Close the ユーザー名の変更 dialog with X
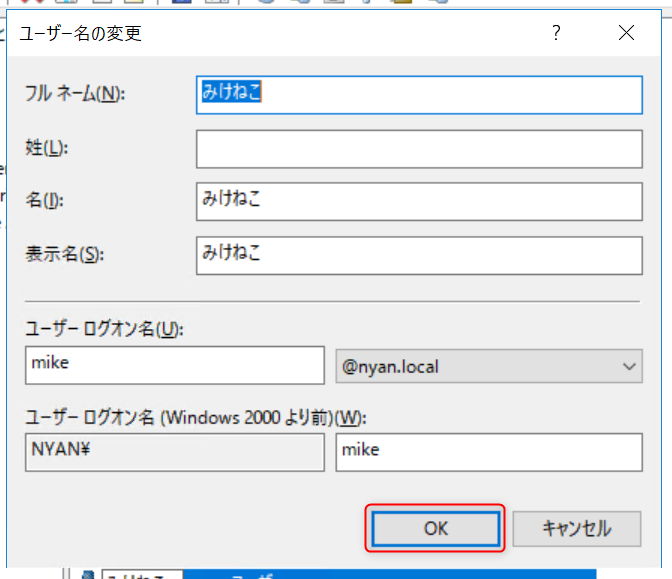Viewport: 672px width, 579px height. [x=626, y=33]
